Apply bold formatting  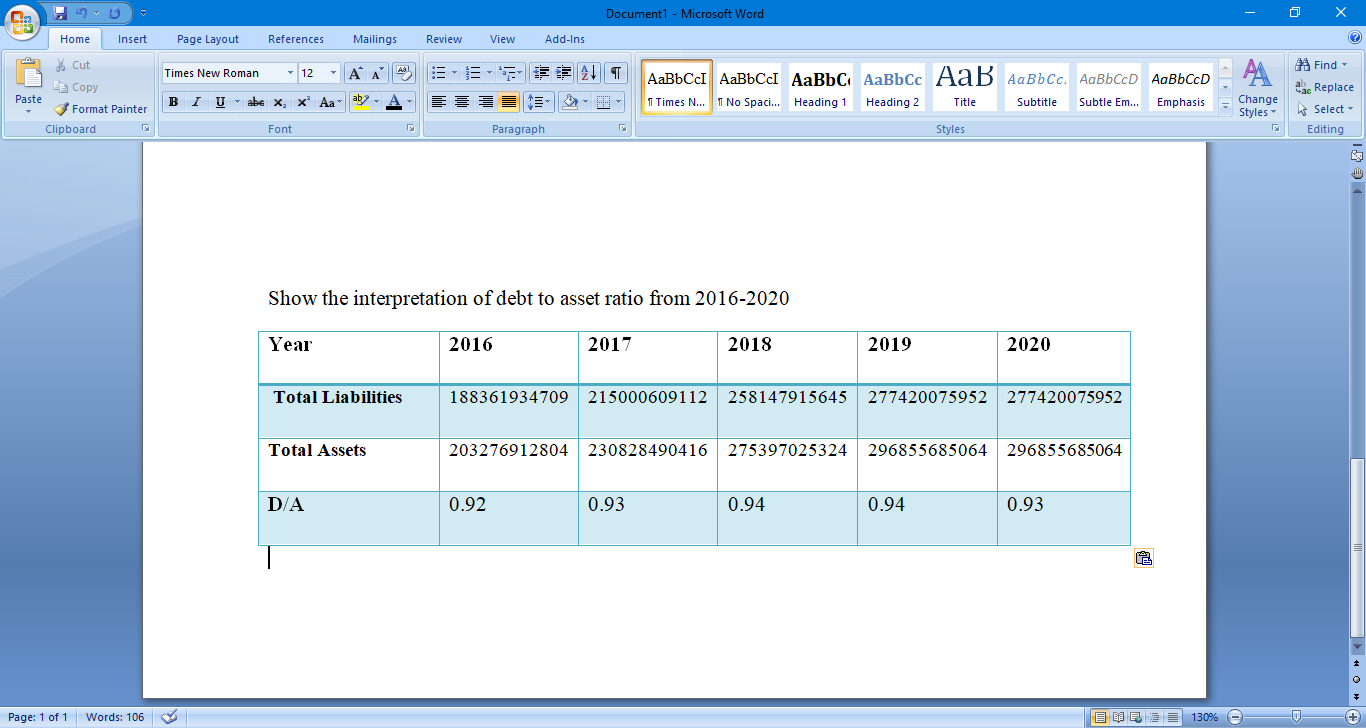tap(172, 103)
